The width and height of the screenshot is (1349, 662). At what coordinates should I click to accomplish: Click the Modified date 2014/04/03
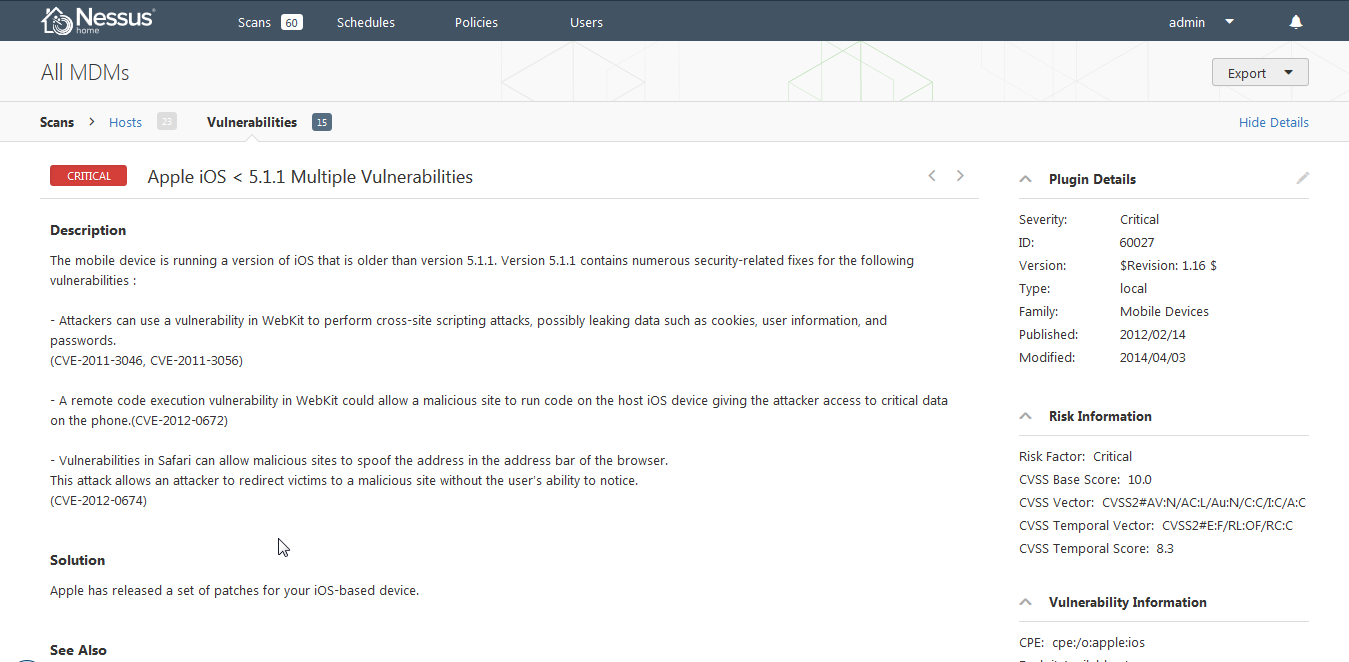pos(1153,357)
